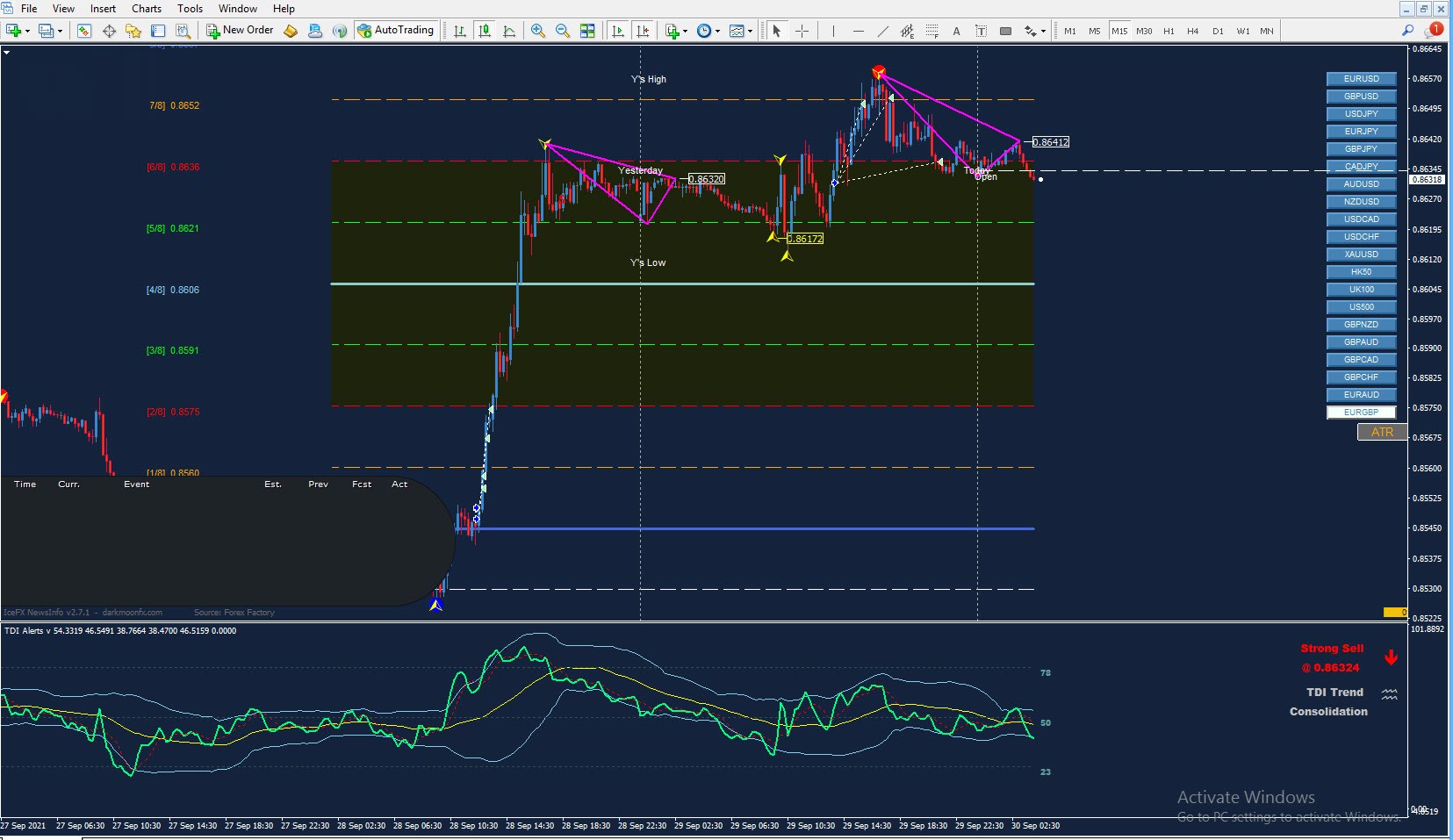1453x840 pixels.
Task: Open the Search magnifier icon
Action: (1407, 30)
